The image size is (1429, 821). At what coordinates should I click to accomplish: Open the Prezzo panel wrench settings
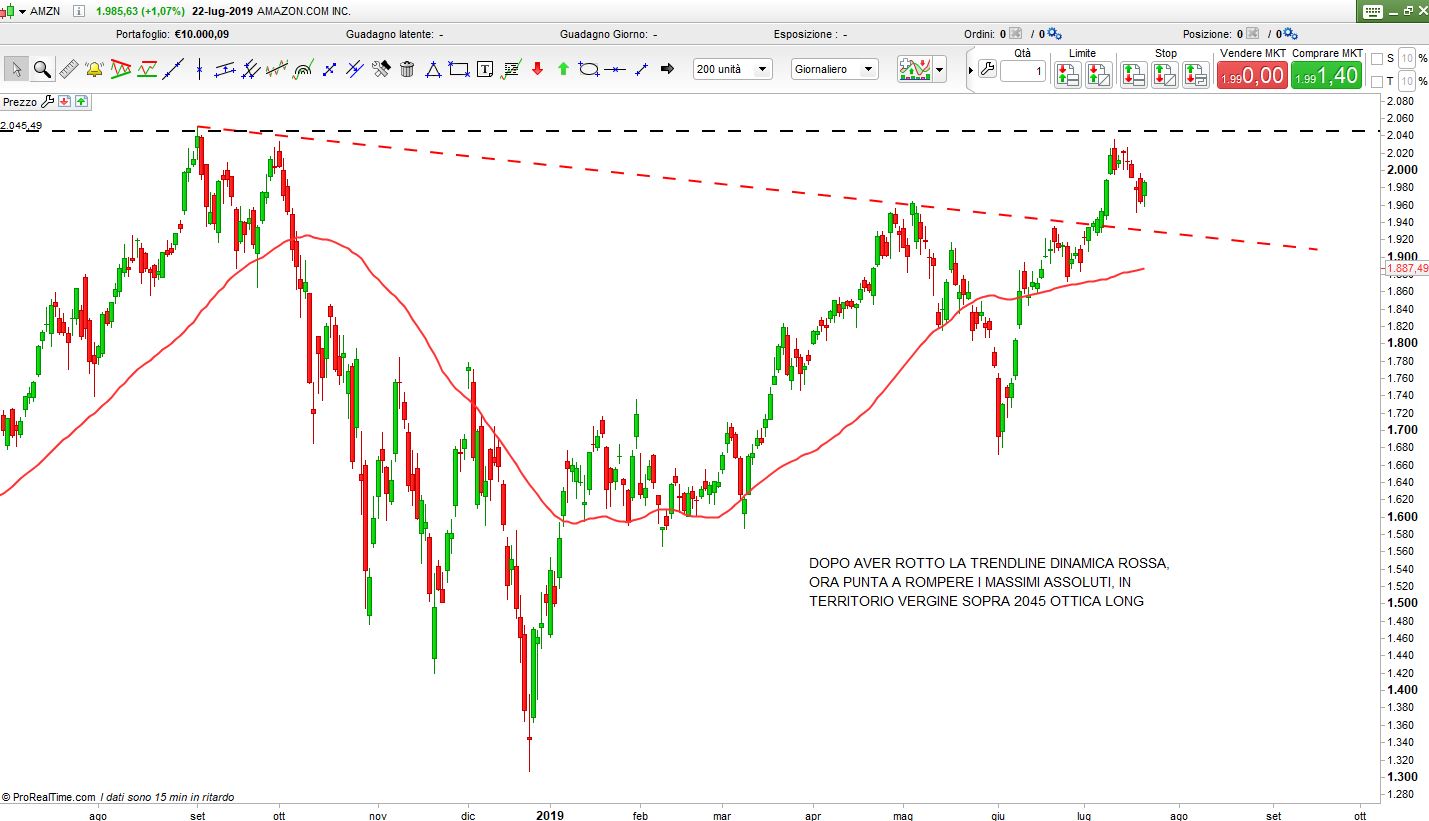(x=47, y=102)
